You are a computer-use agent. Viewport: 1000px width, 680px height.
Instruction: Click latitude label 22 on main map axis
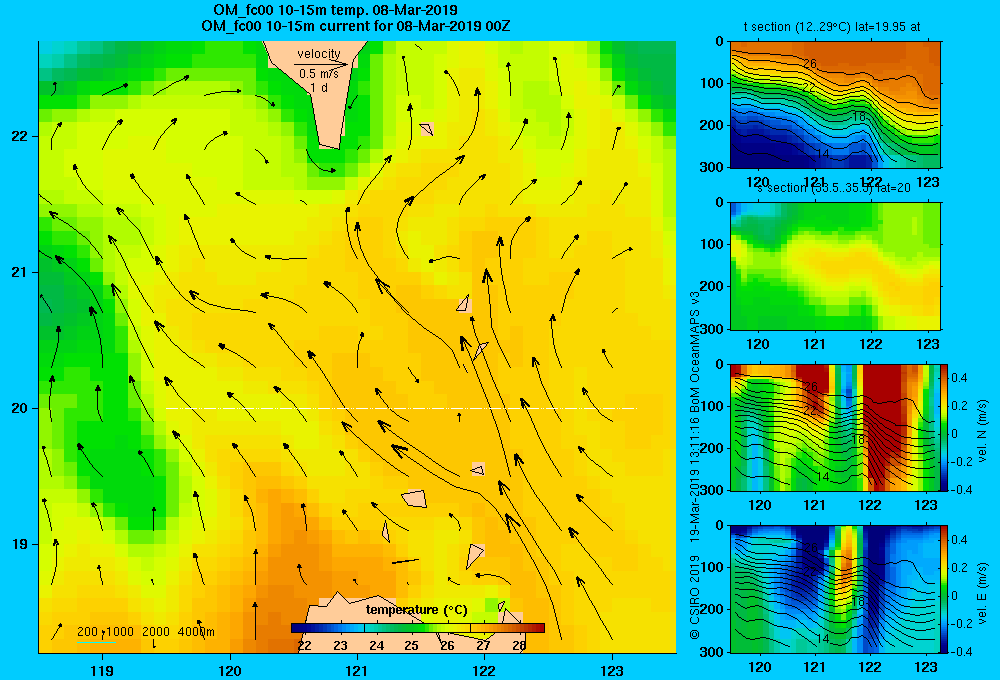pyautogui.click(x=20, y=136)
